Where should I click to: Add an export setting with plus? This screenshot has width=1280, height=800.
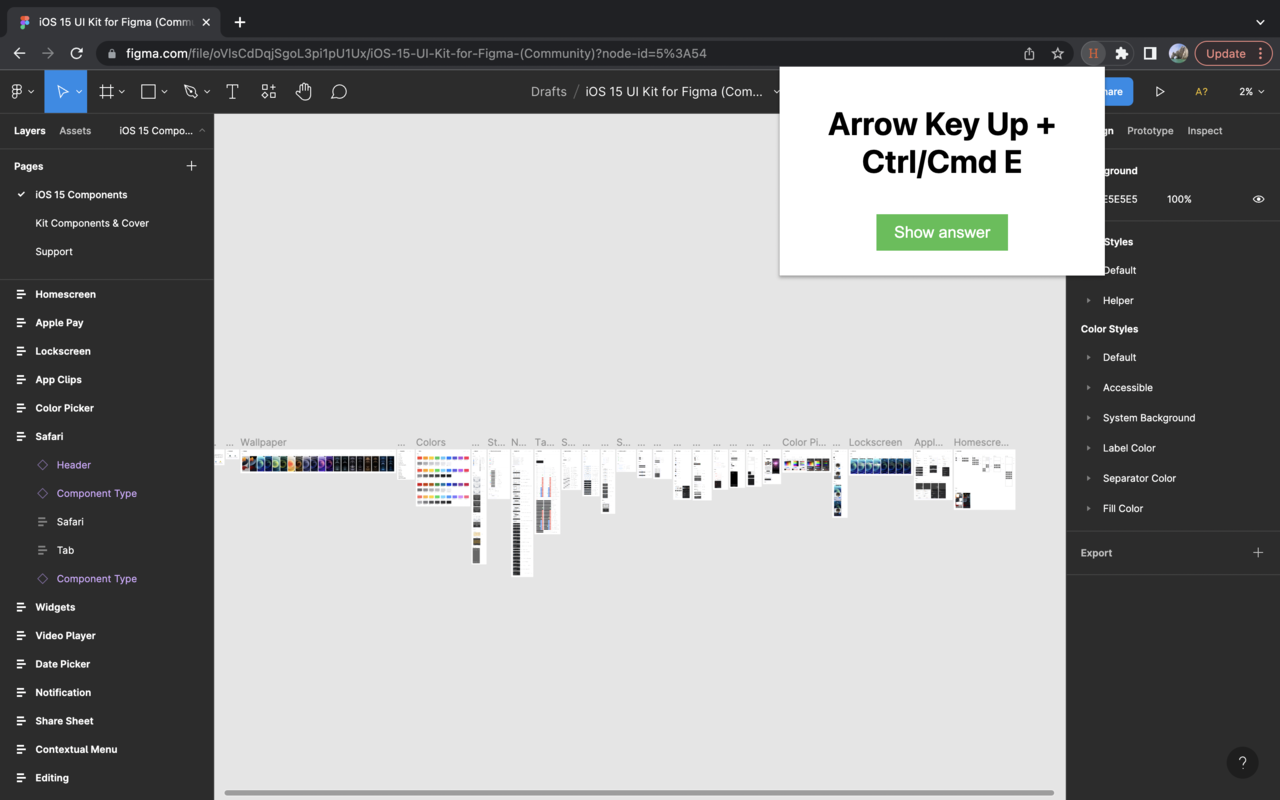(x=1258, y=552)
